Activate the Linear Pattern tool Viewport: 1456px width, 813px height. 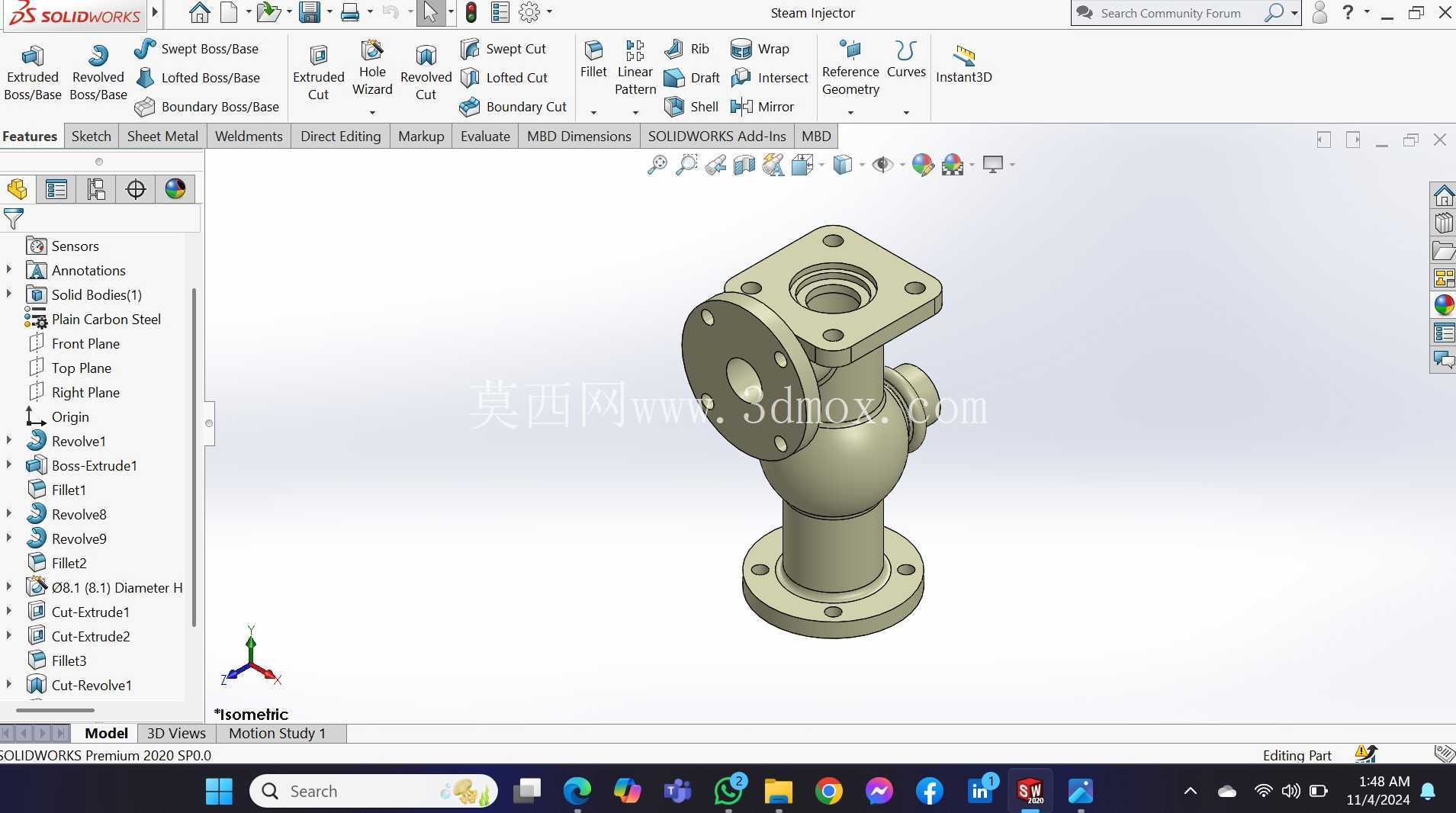click(x=635, y=69)
